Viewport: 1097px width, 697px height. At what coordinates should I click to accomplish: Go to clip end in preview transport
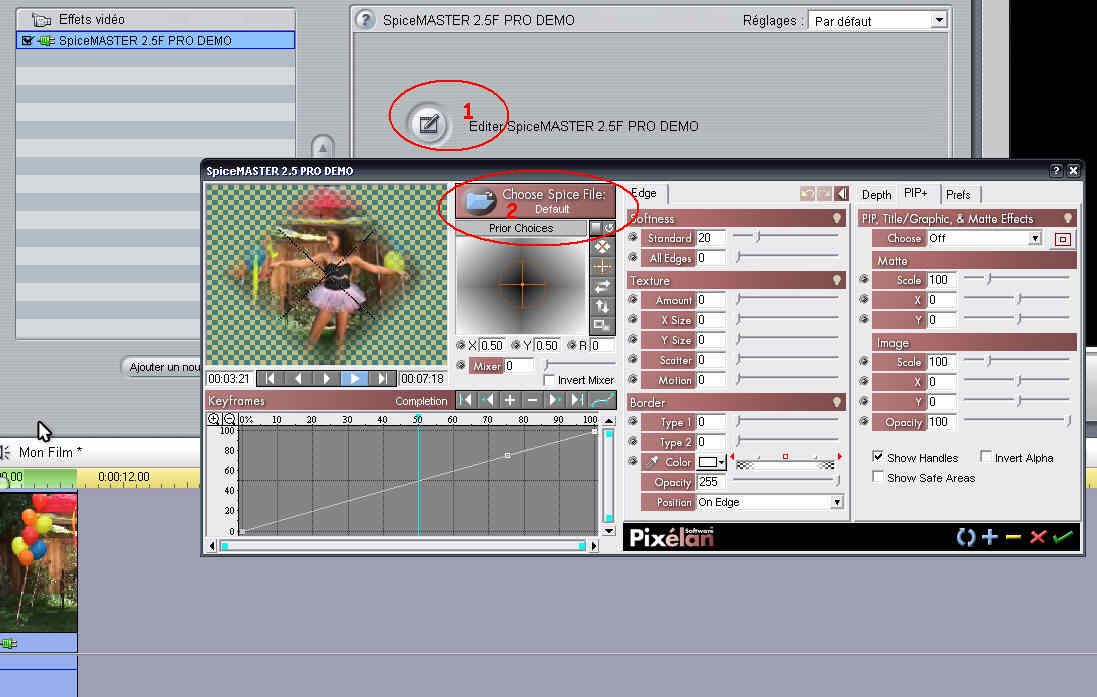point(382,379)
